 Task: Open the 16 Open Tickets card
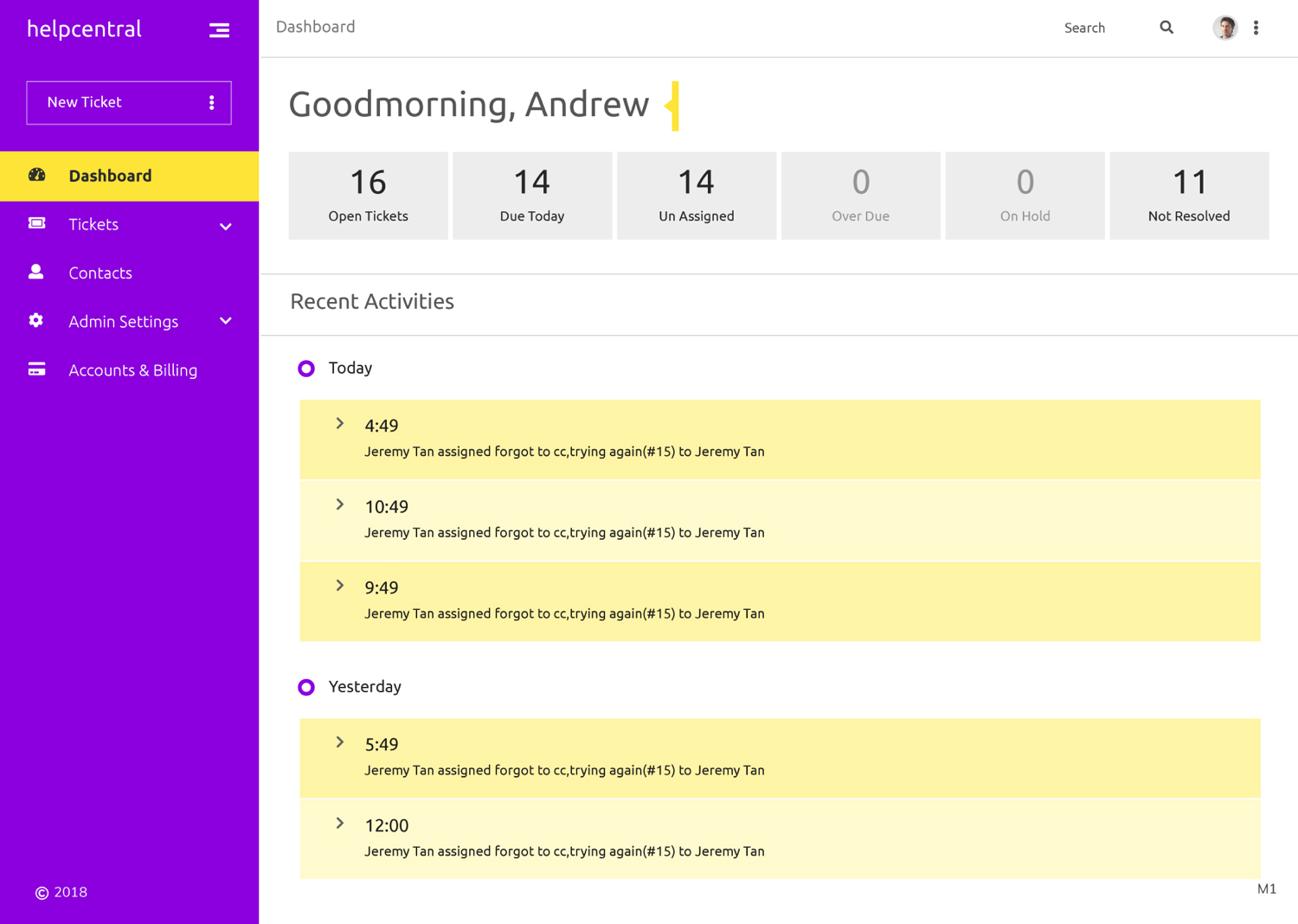(368, 196)
